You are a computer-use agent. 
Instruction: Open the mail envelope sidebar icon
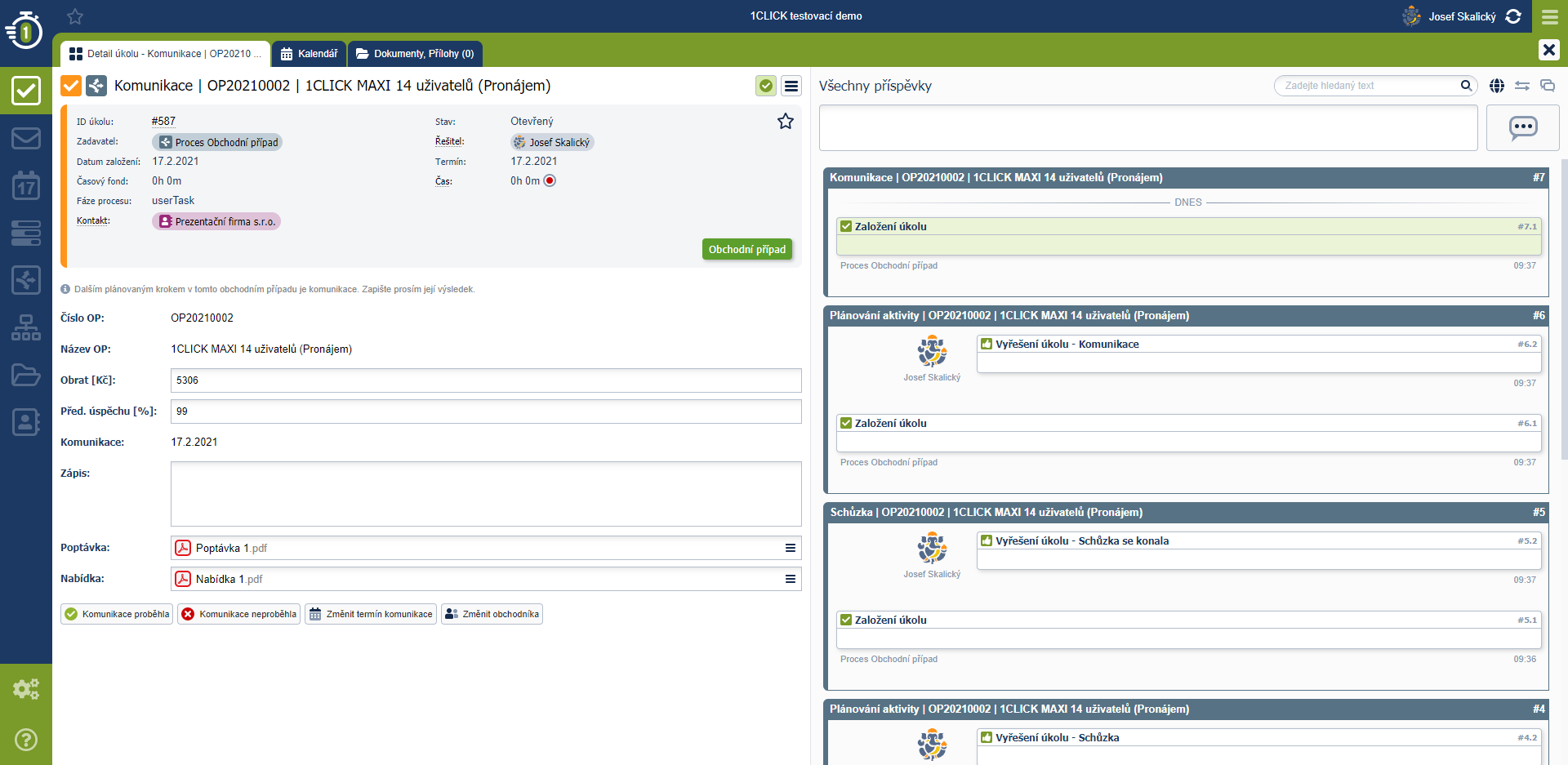point(26,138)
